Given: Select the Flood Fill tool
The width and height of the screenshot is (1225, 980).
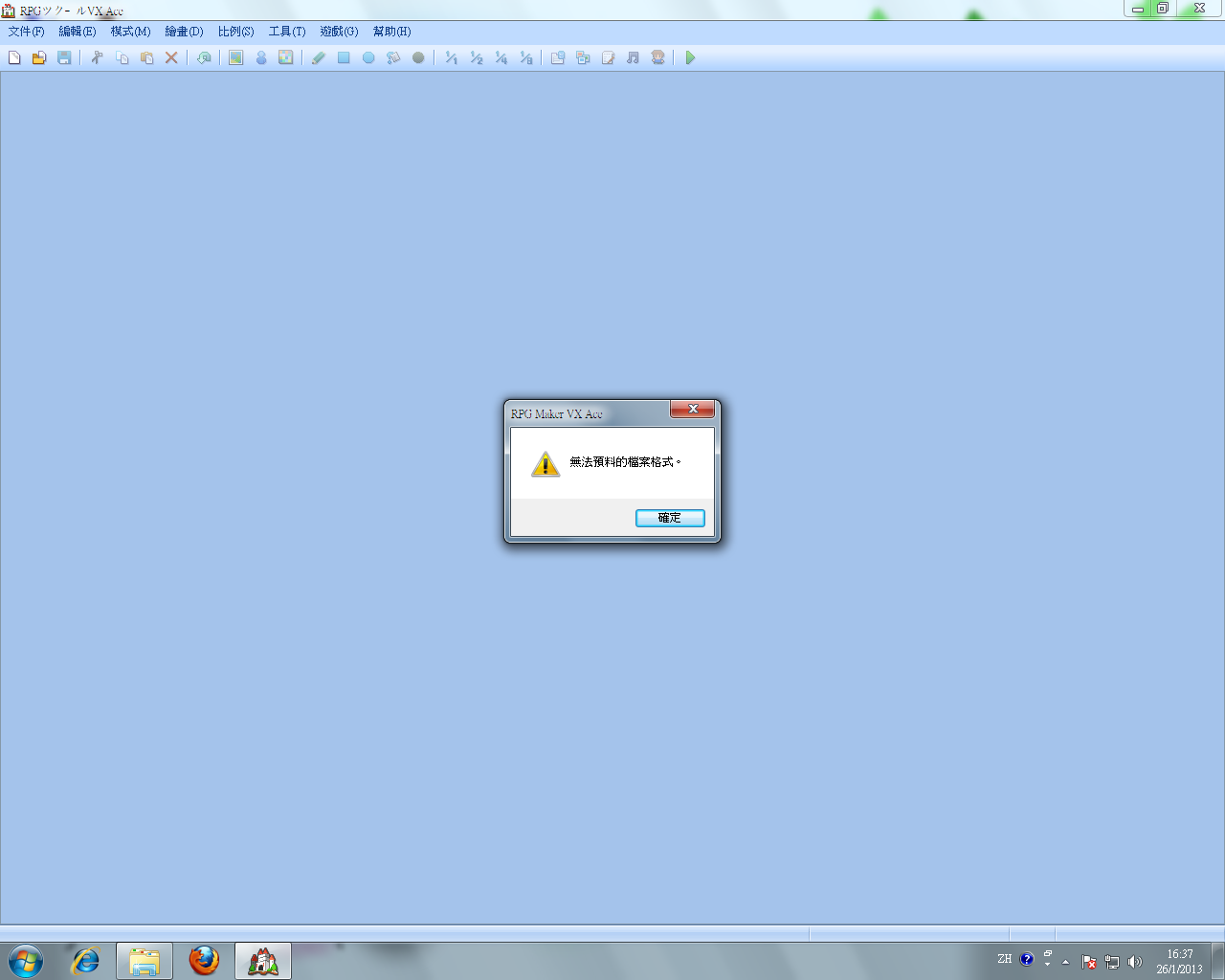Looking at the screenshot, I should 393,58.
